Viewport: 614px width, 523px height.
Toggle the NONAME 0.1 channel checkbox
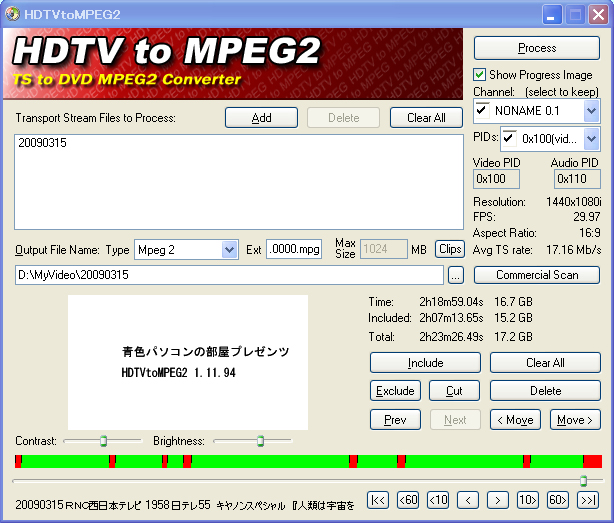(483, 109)
